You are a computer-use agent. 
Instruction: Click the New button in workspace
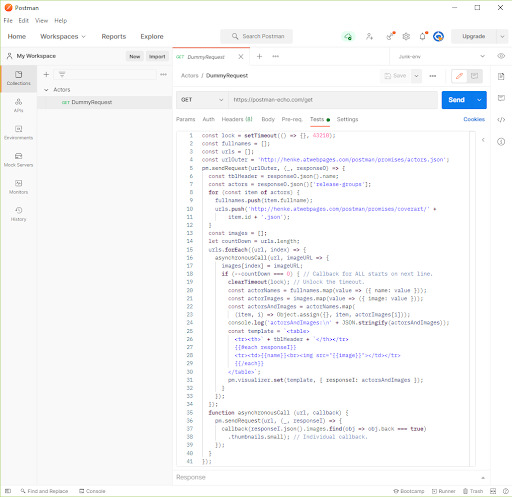tap(135, 56)
